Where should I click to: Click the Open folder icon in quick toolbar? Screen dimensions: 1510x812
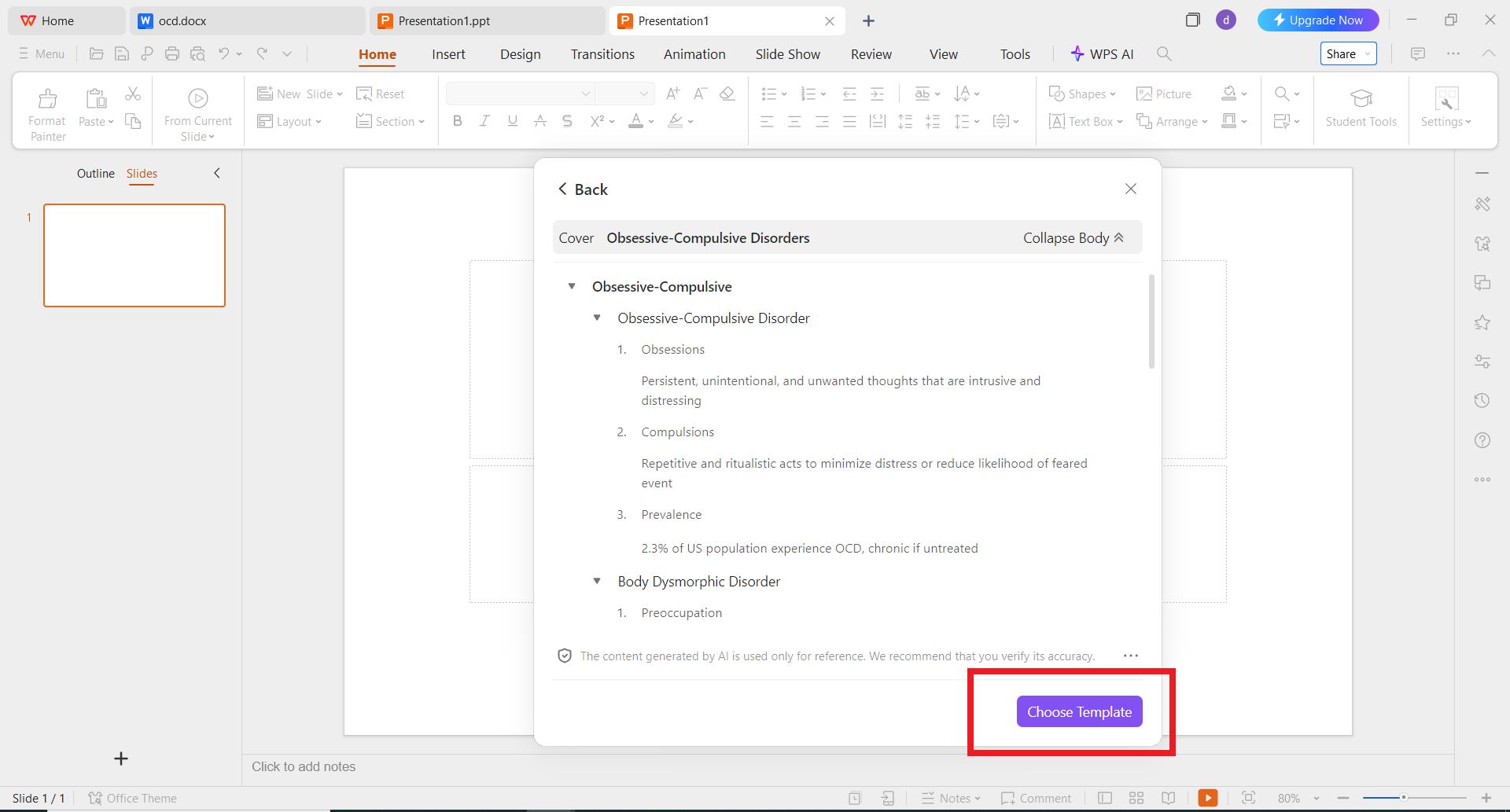97,53
